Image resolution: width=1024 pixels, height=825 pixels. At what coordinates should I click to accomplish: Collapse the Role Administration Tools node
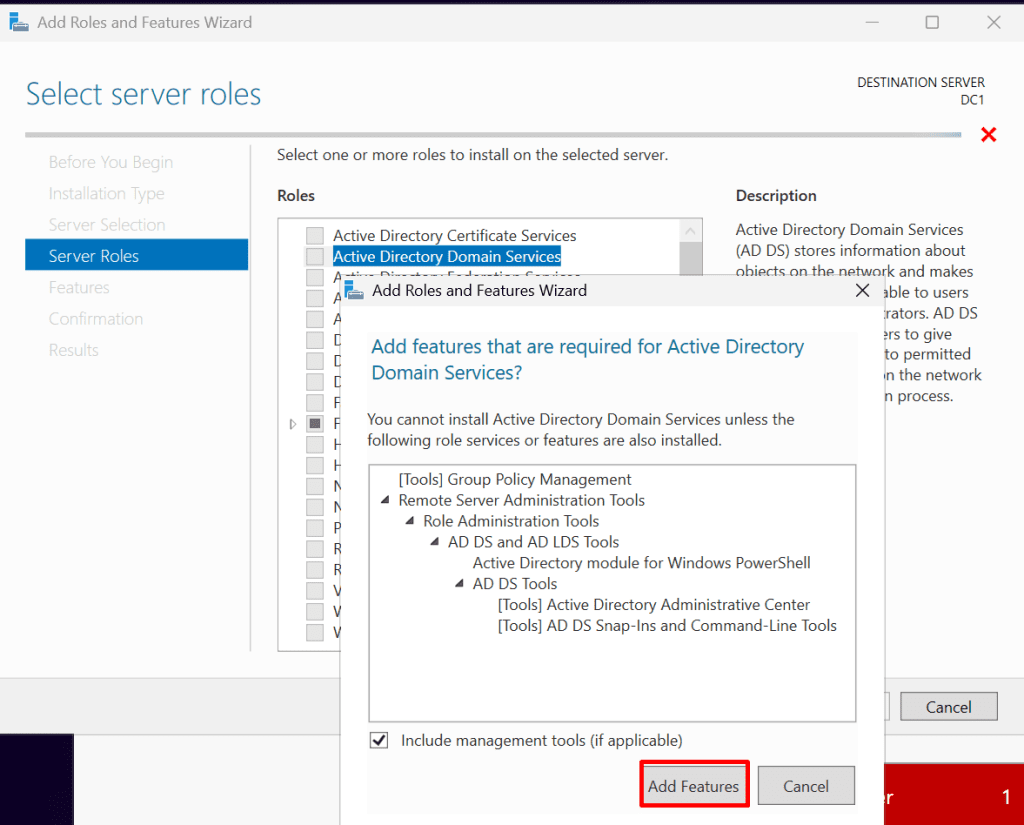tap(410, 522)
